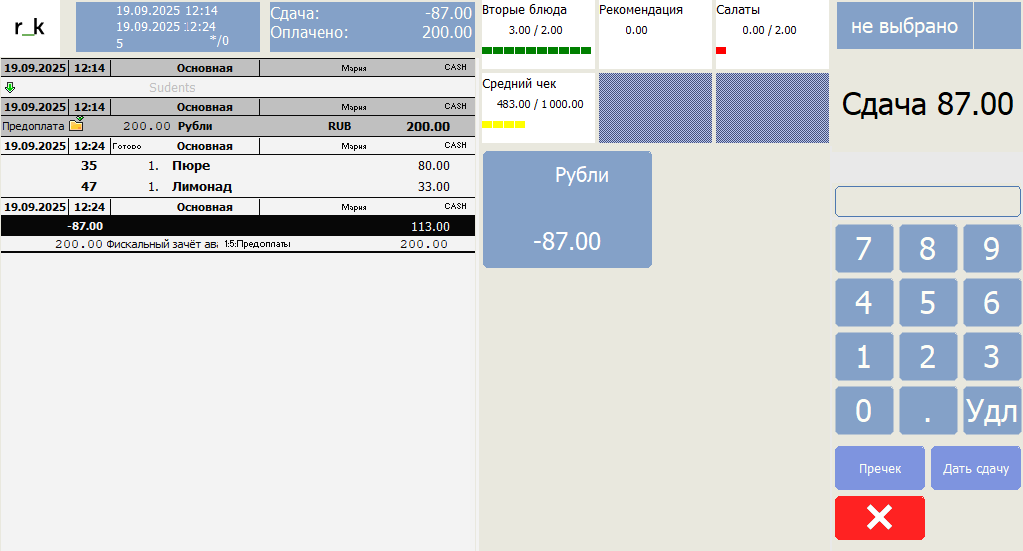Click the Средний чек indicator panel

coord(537,107)
